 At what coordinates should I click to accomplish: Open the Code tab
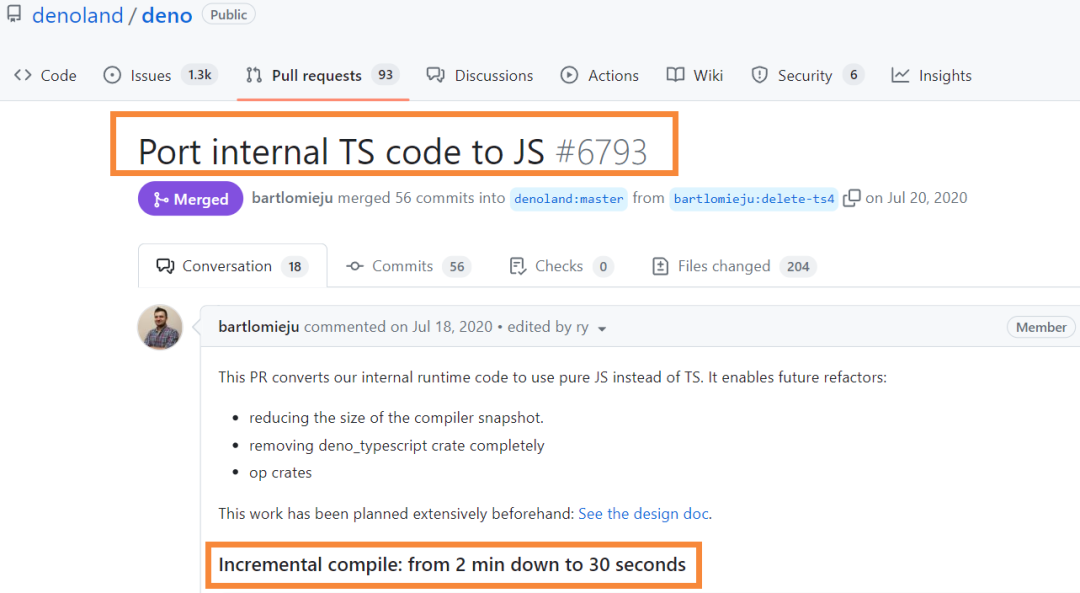pyautogui.click(x=45, y=75)
